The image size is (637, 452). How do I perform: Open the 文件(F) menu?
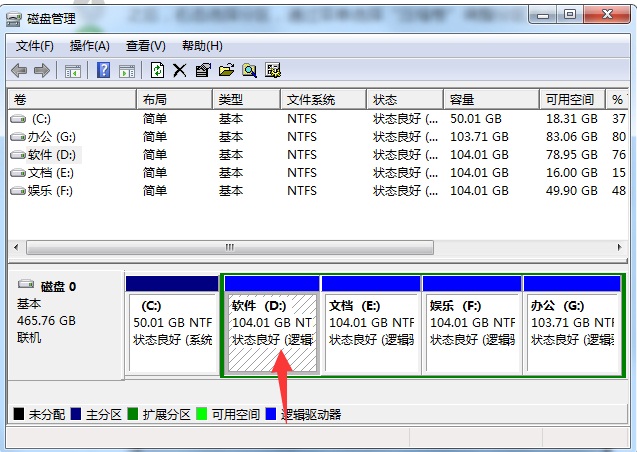coord(35,46)
